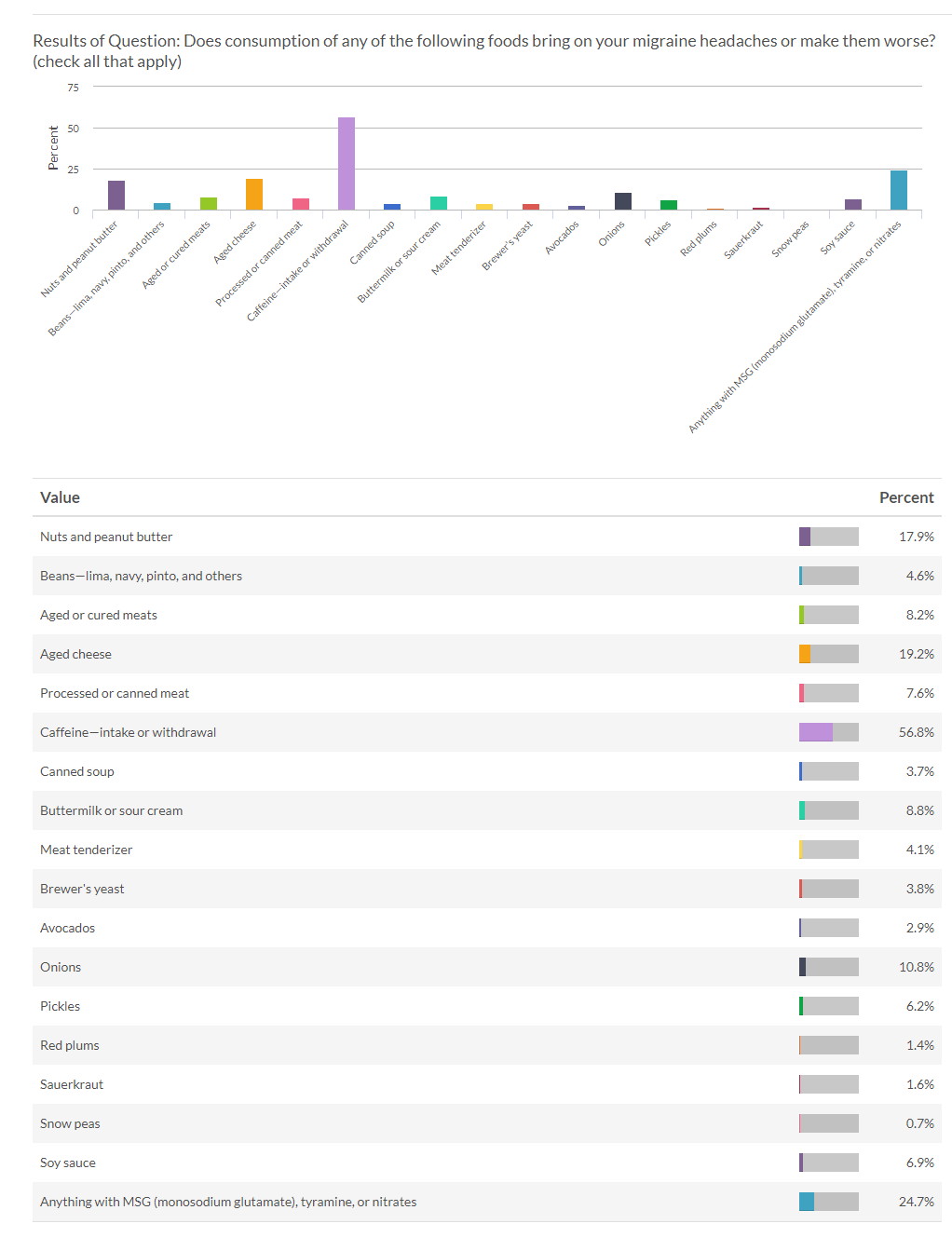The width and height of the screenshot is (952, 1251).
Task: Click the teal Buttermilk or sour cream chart bar
Action: tap(439, 203)
